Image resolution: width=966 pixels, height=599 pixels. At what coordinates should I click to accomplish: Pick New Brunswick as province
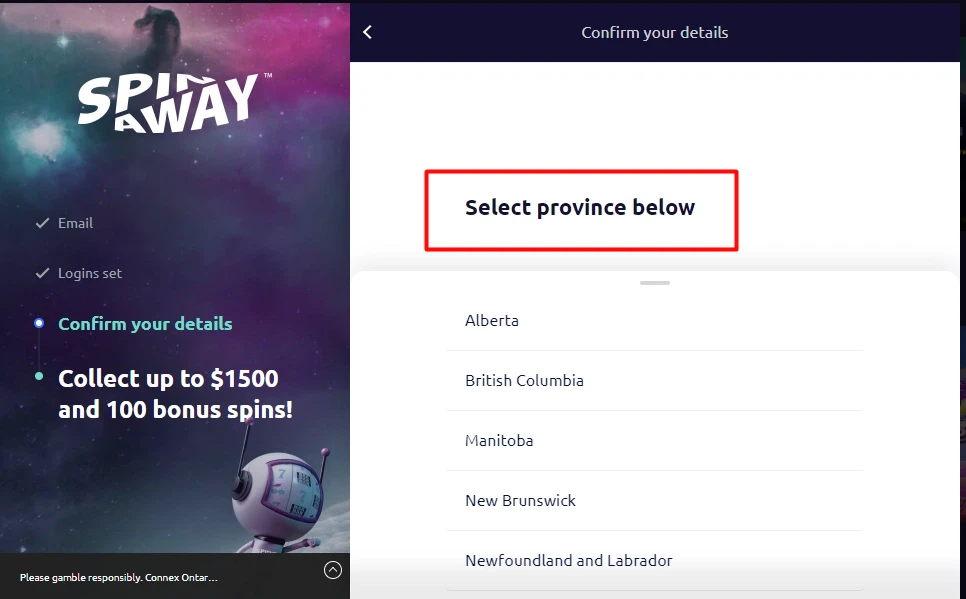654,500
